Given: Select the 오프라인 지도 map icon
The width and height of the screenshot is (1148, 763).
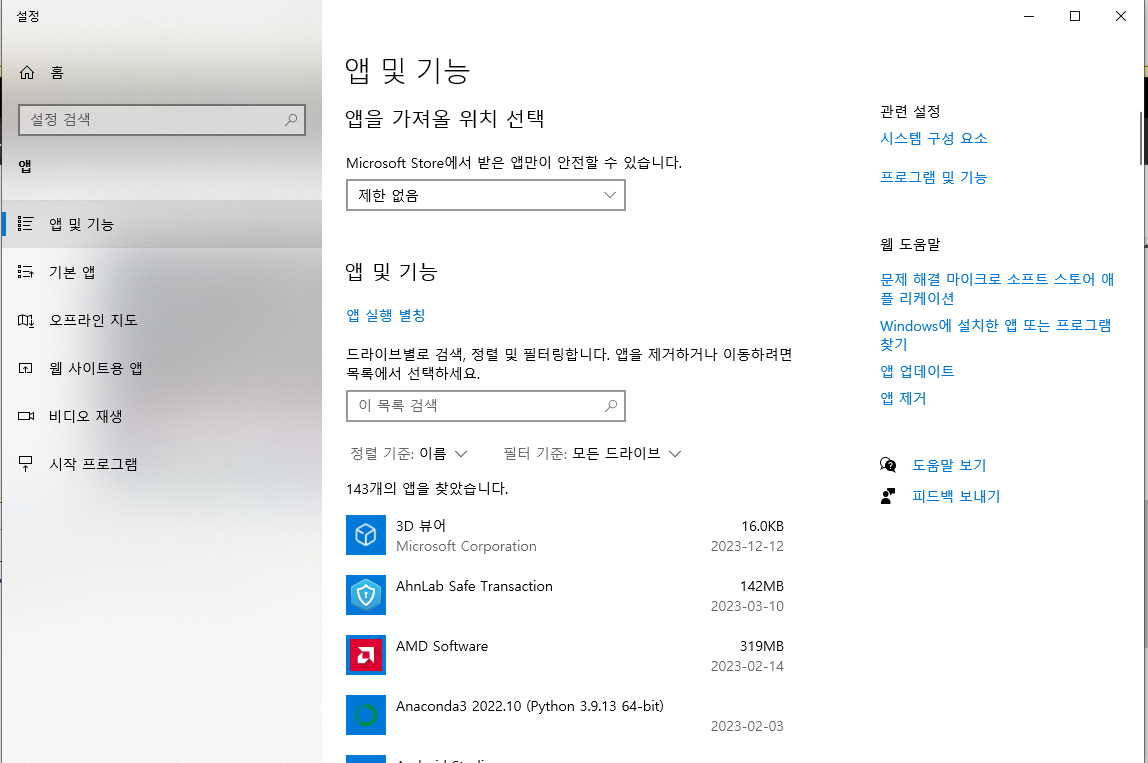Looking at the screenshot, I should 26,320.
